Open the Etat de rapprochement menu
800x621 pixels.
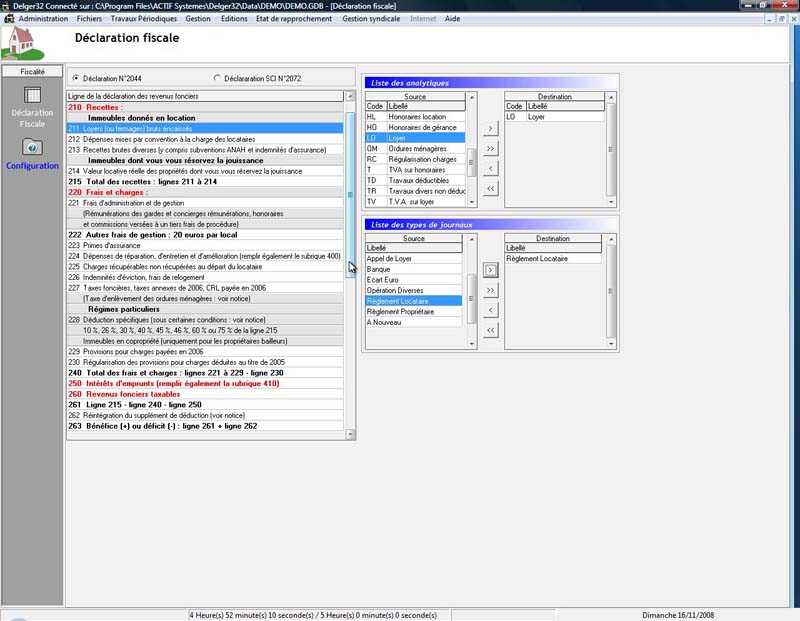pos(293,18)
